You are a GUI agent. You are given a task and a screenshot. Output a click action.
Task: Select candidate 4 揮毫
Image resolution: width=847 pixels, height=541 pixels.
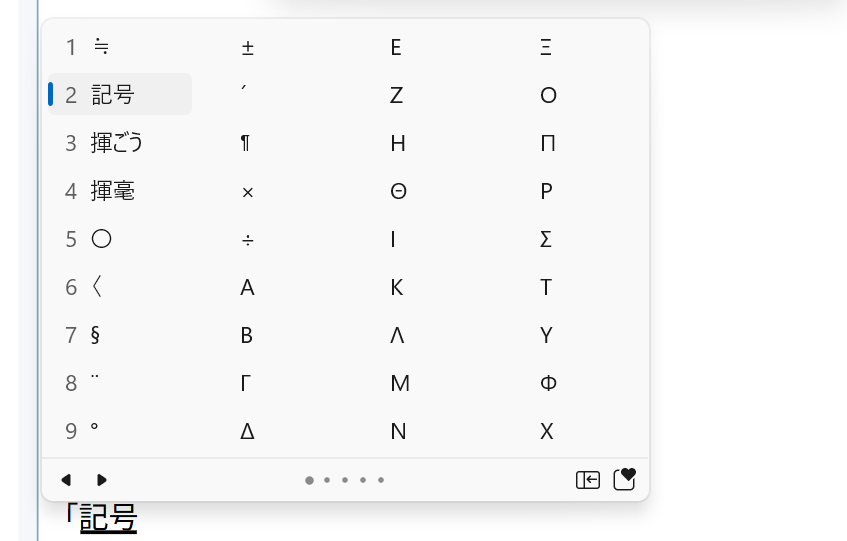click(x=112, y=191)
